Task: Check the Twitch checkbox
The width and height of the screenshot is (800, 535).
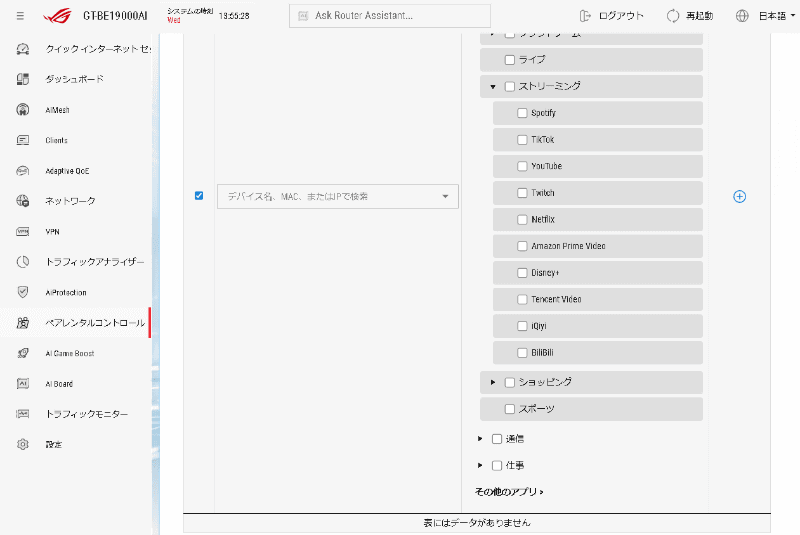Action: point(522,193)
